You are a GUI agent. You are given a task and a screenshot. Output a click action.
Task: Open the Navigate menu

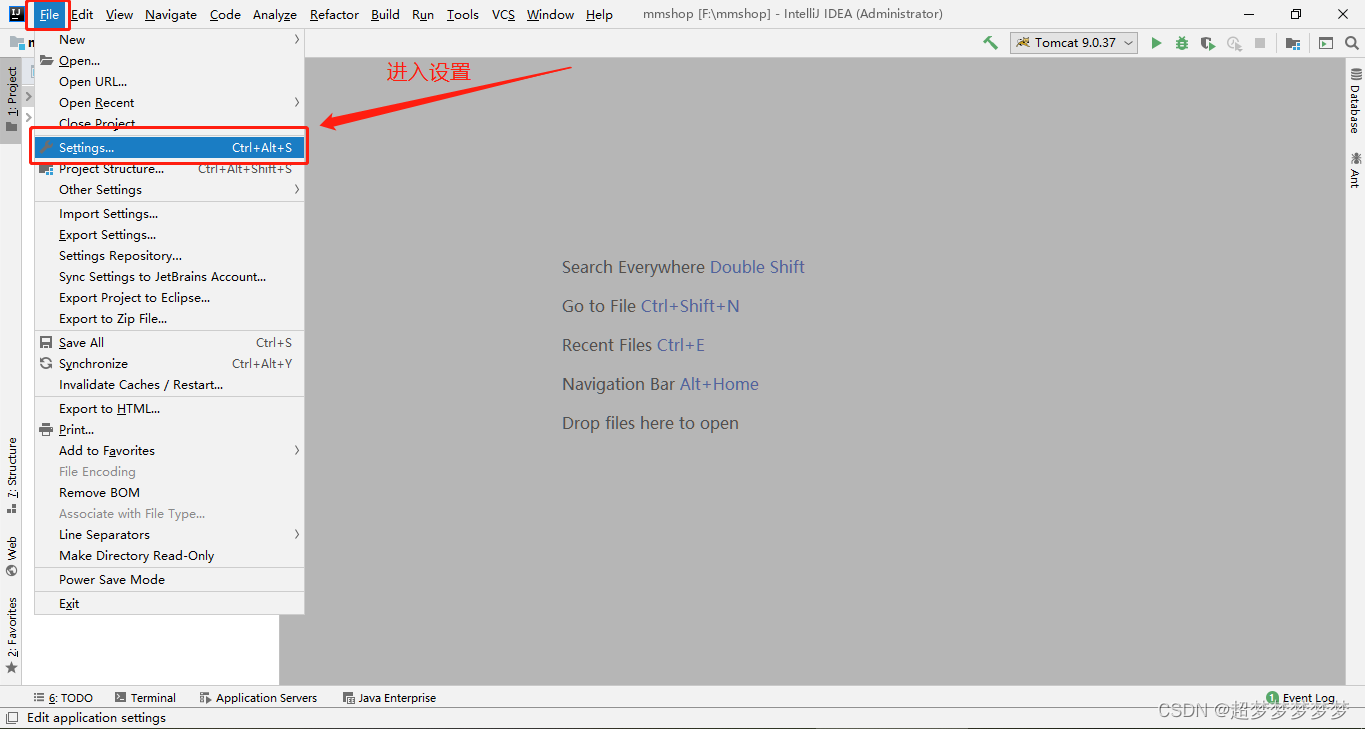coord(171,14)
